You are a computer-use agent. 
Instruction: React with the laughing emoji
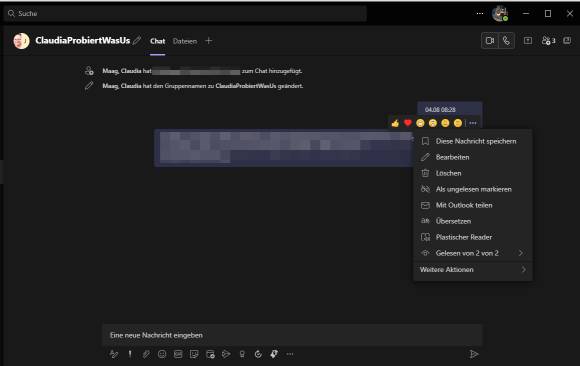420,123
